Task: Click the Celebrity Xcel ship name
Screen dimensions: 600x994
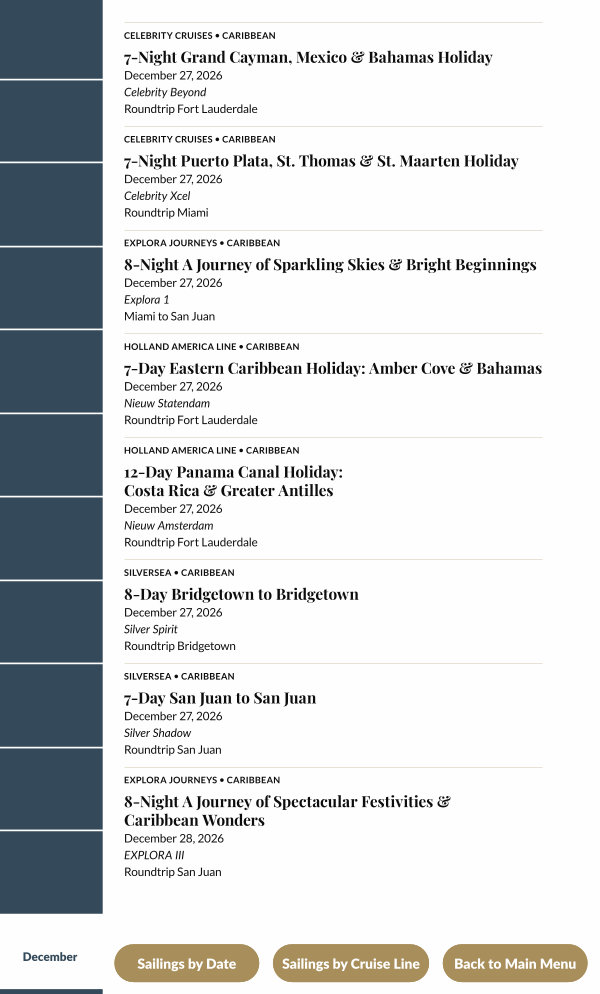Action: [x=157, y=196]
